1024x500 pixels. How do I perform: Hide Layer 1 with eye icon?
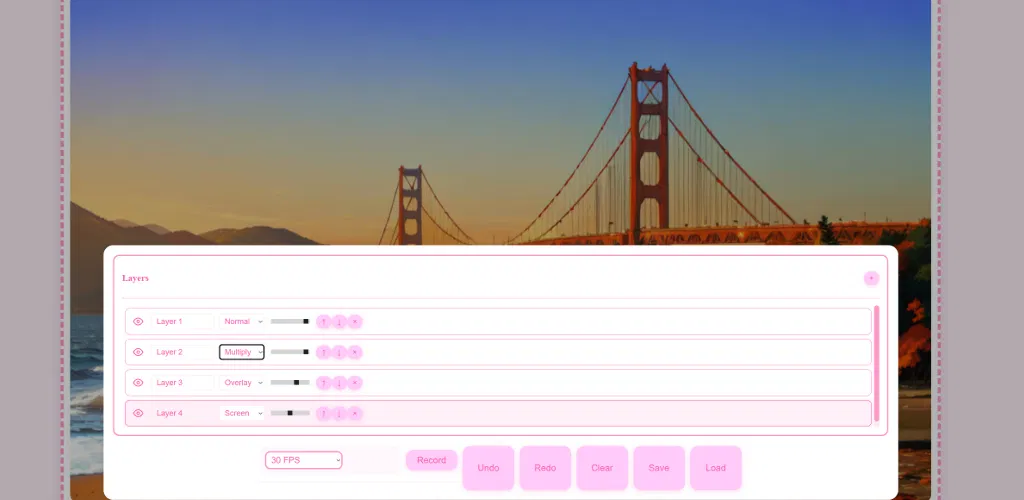pyautogui.click(x=138, y=321)
